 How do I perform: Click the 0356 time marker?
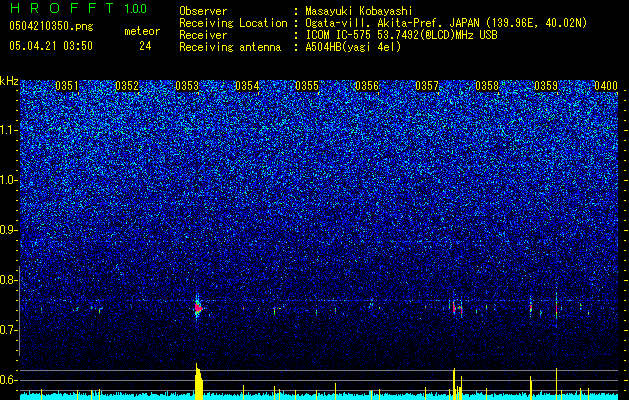click(367, 86)
